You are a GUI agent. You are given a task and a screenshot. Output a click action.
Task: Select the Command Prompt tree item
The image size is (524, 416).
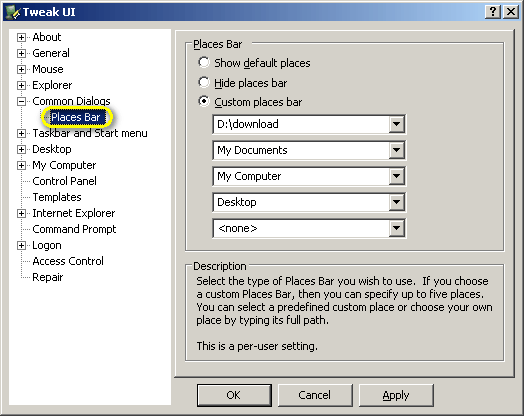74,229
